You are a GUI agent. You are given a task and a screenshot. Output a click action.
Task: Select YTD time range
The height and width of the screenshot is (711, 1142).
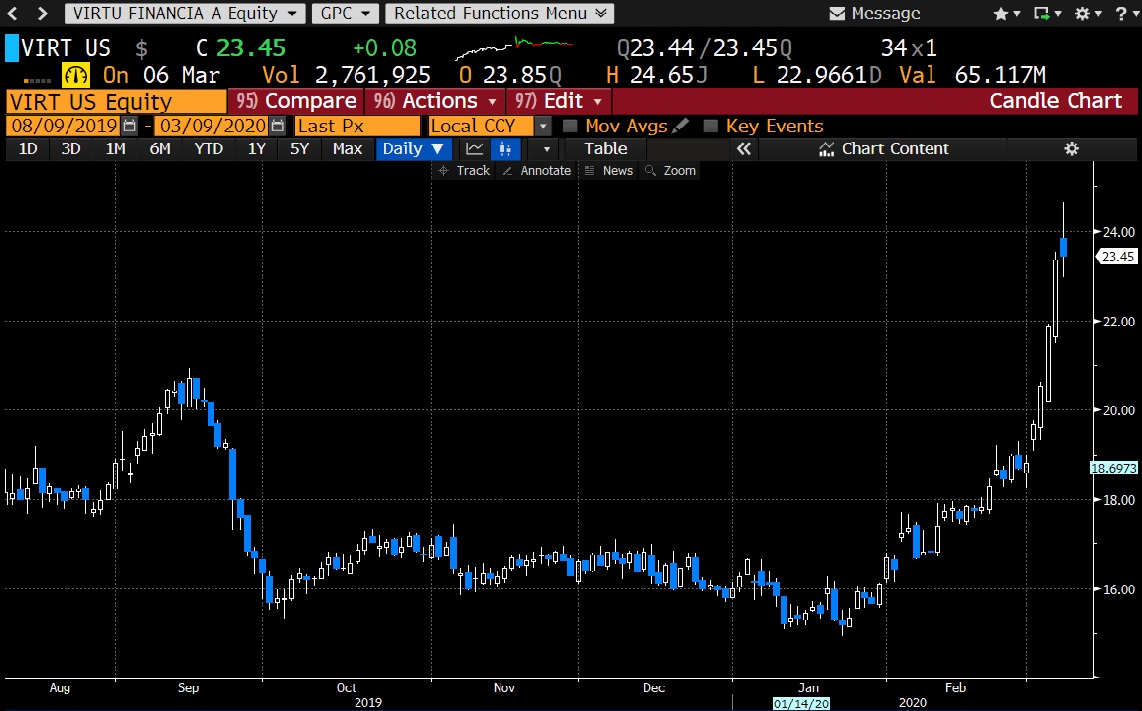pyautogui.click(x=208, y=149)
